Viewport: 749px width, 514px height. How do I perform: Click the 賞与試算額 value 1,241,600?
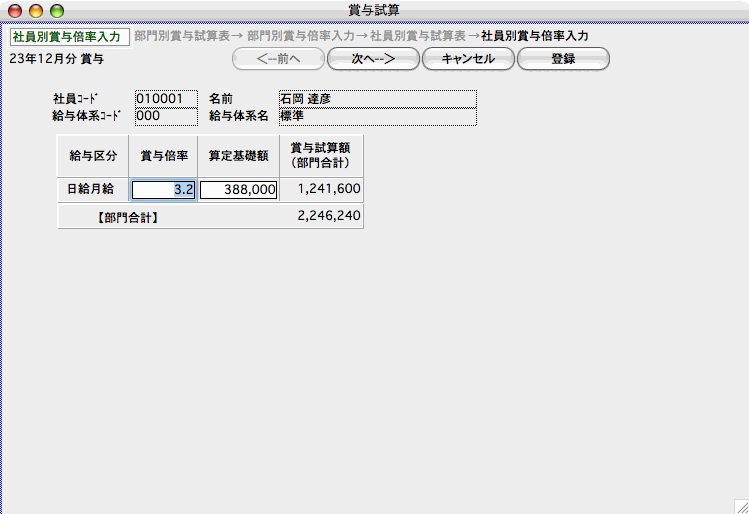(x=322, y=189)
